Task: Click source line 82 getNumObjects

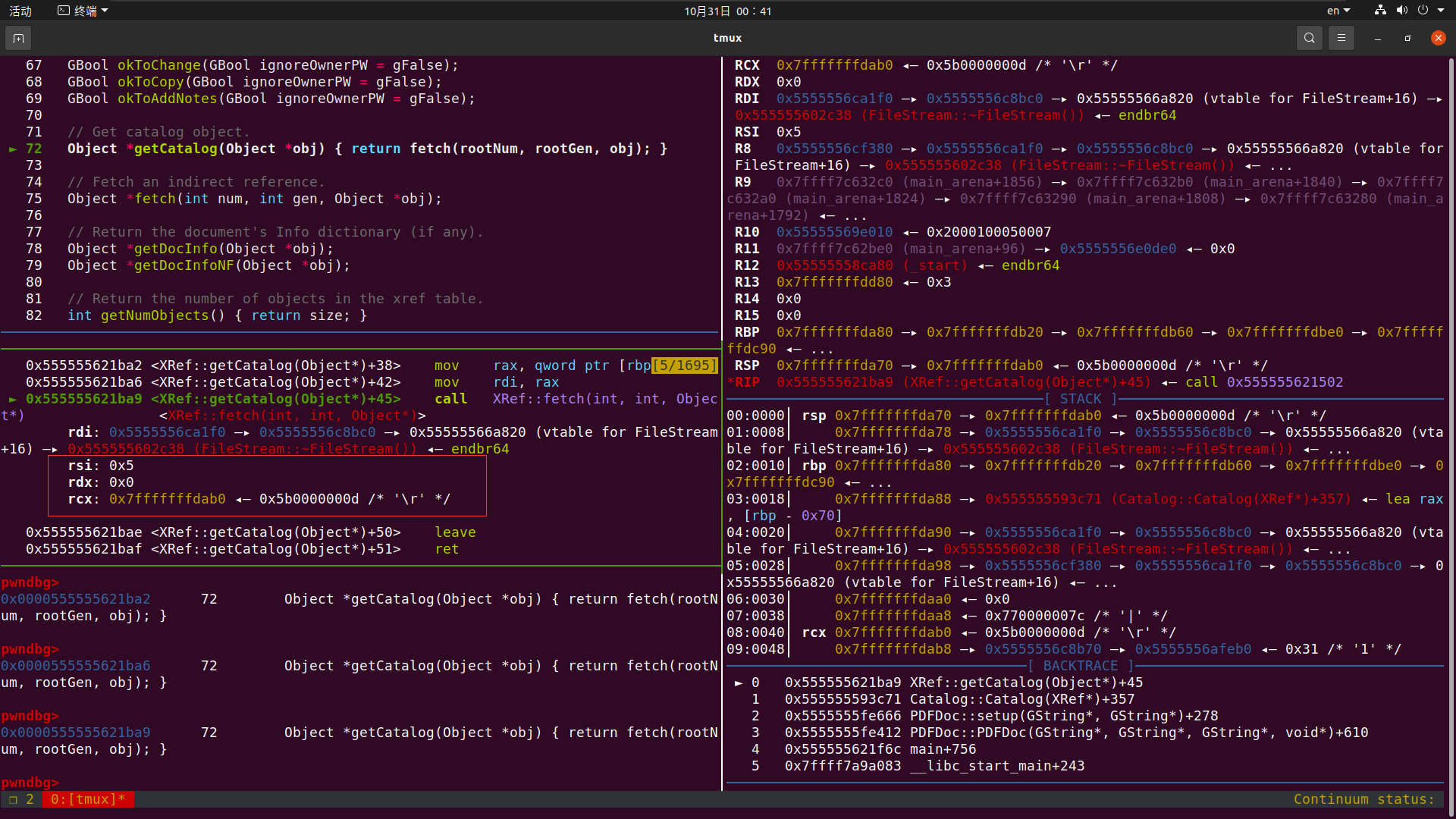Action: (x=217, y=315)
